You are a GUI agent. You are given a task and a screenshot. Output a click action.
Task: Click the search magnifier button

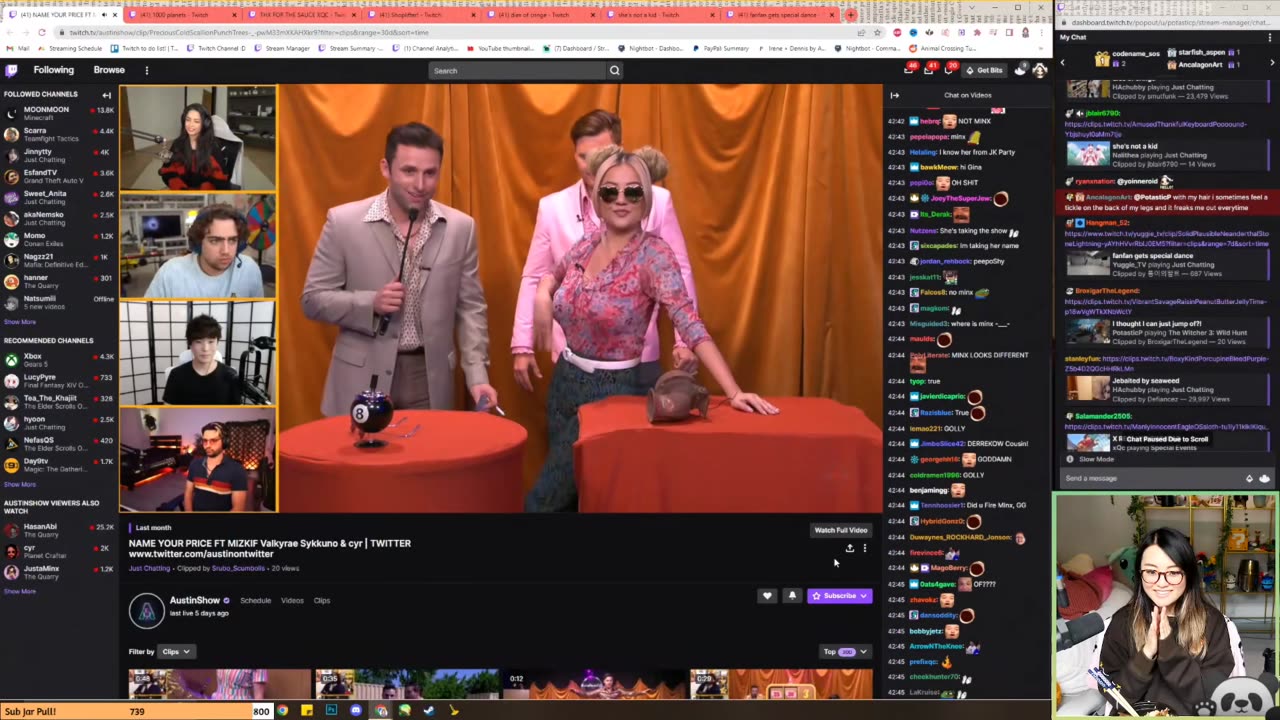click(614, 70)
